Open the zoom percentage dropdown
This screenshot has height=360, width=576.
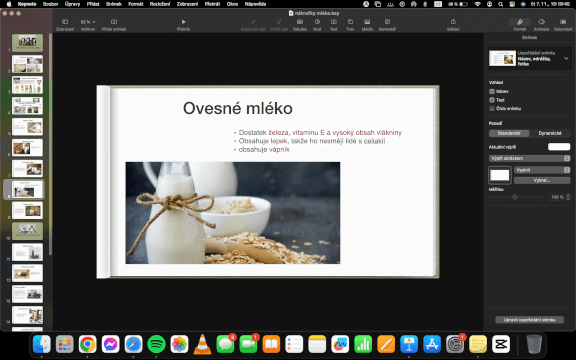click(88, 22)
